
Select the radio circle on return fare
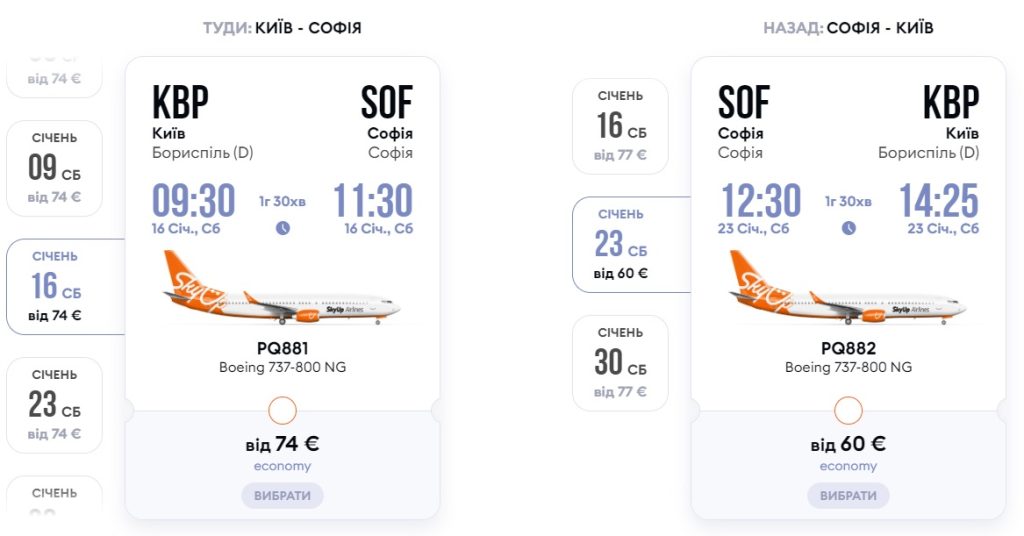click(x=849, y=410)
